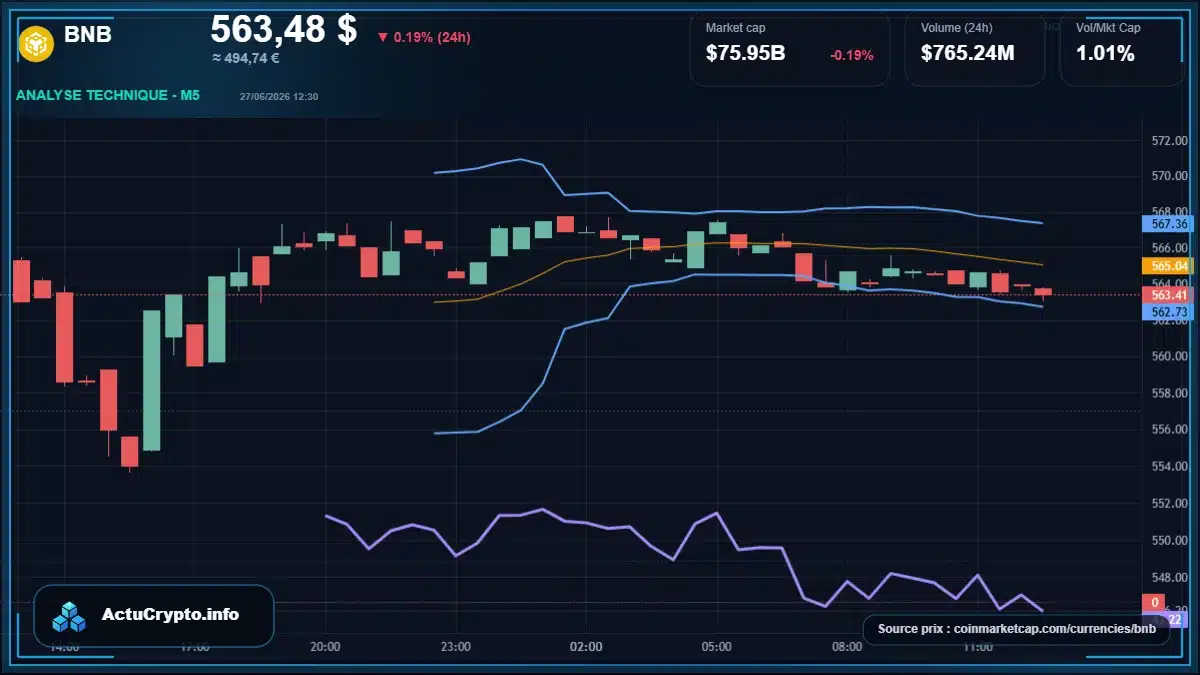Click the 560.00 price axis label

[x=1169, y=357]
